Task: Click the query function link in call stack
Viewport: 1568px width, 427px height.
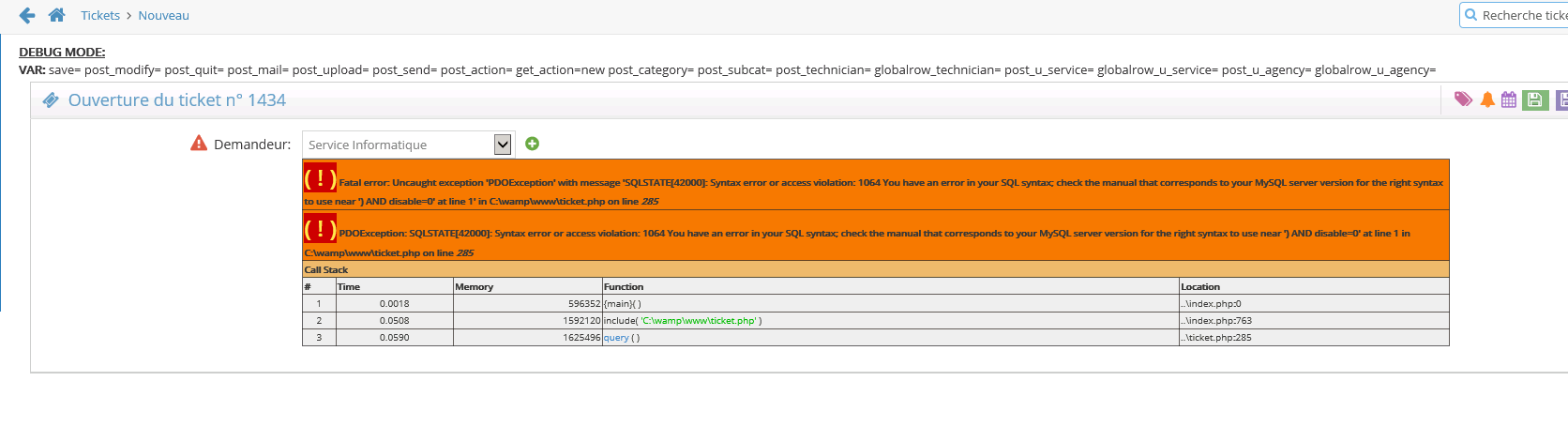Action: pos(616,338)
